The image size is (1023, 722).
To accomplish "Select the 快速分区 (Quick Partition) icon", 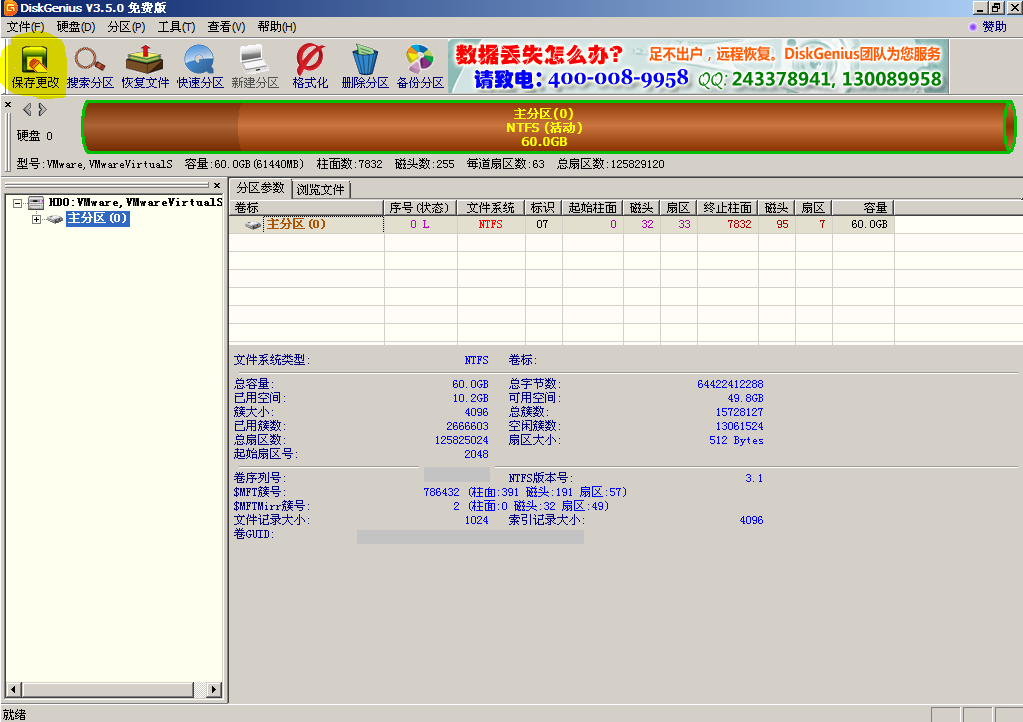I will (200, 66).
